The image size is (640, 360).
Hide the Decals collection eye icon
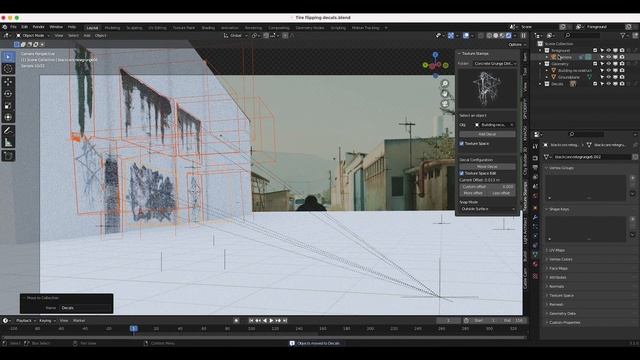pos(608,84)
